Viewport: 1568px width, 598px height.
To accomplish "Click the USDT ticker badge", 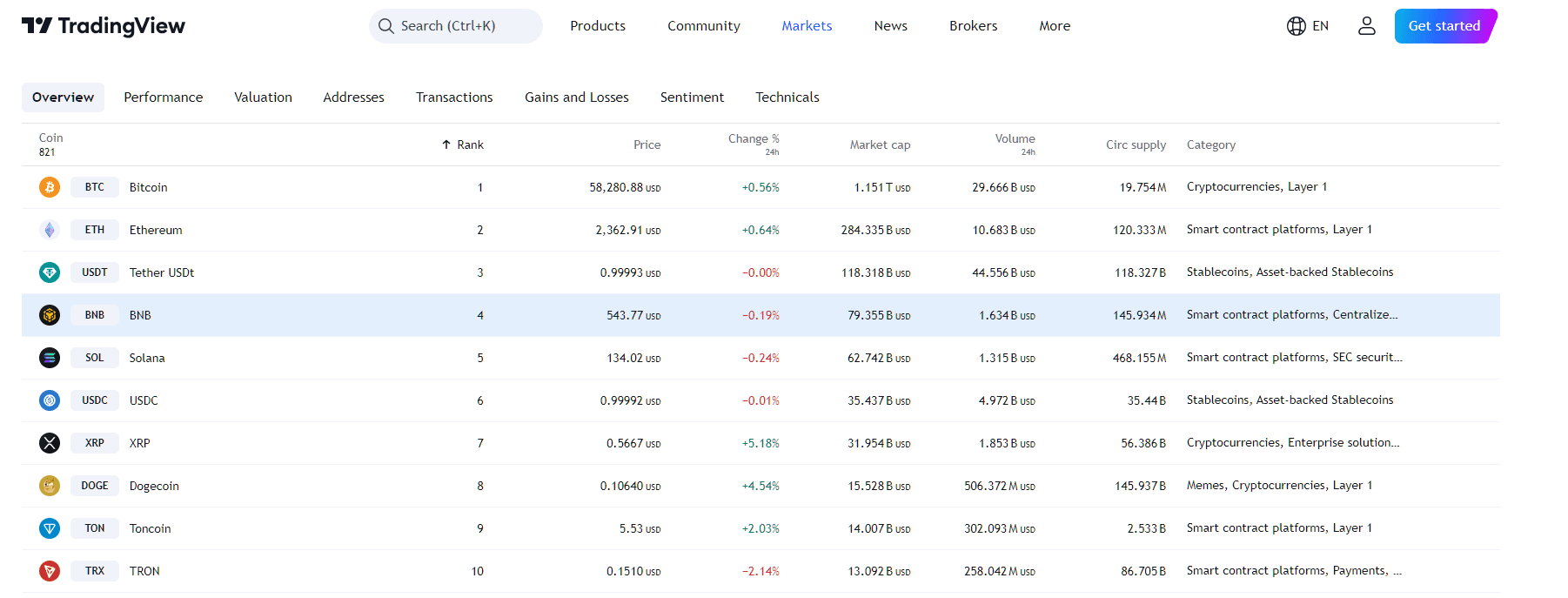I will (95, 272).
